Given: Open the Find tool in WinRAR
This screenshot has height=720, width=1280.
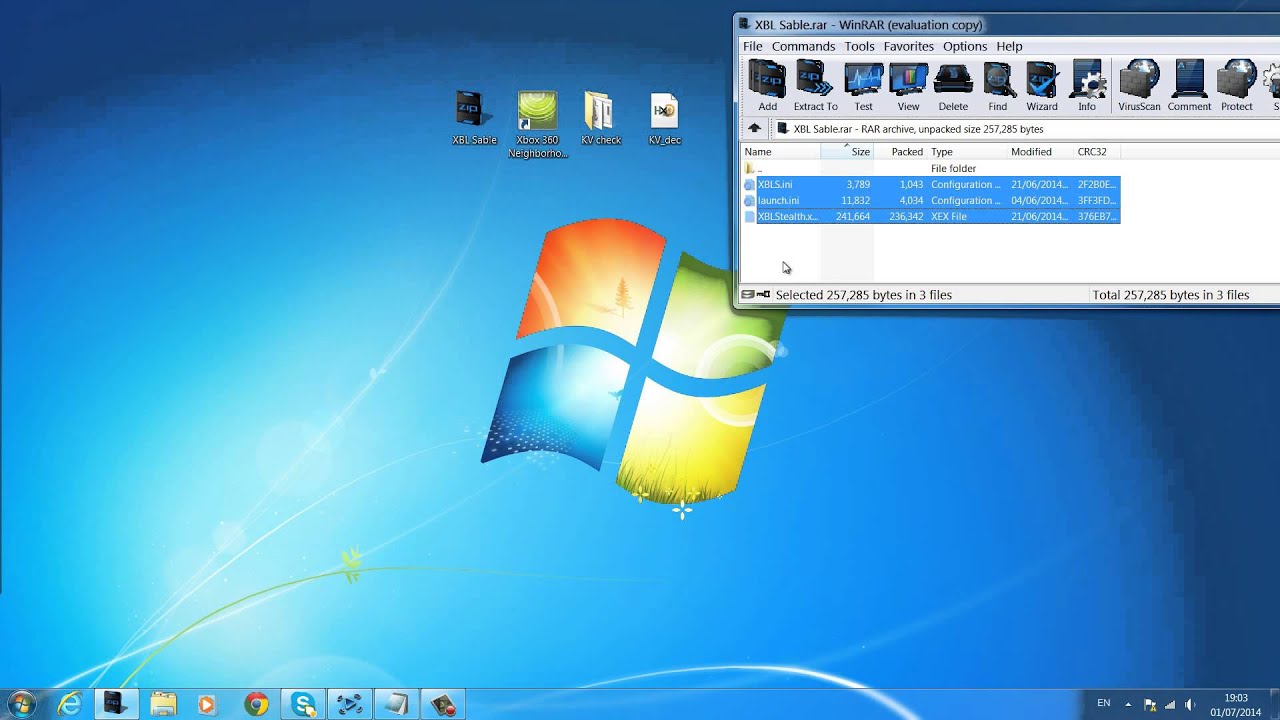Looking at the screenshot, I should coord(998,87).
